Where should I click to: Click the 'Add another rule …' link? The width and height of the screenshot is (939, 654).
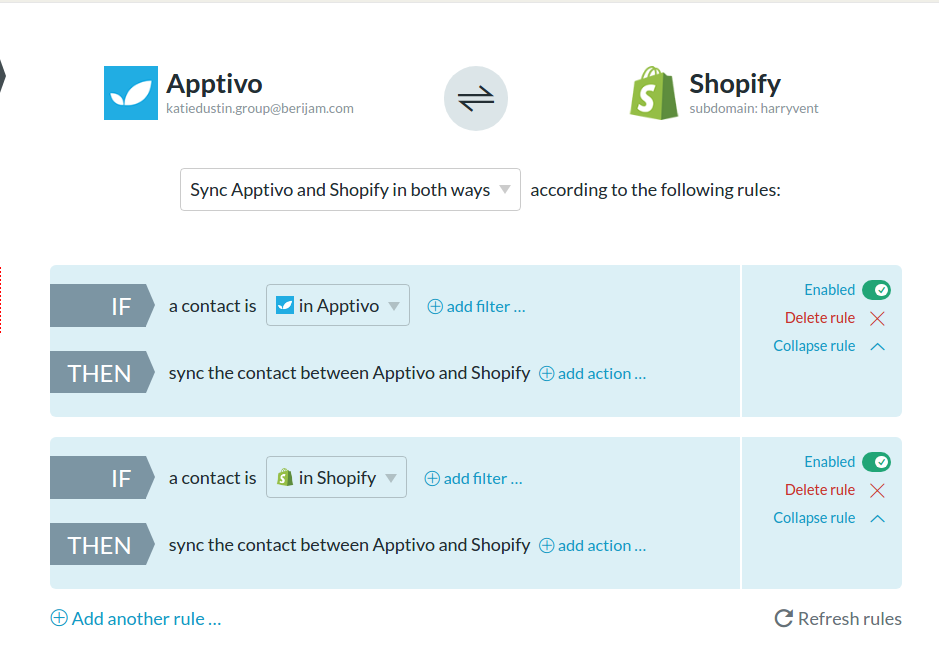pos(146,619)
